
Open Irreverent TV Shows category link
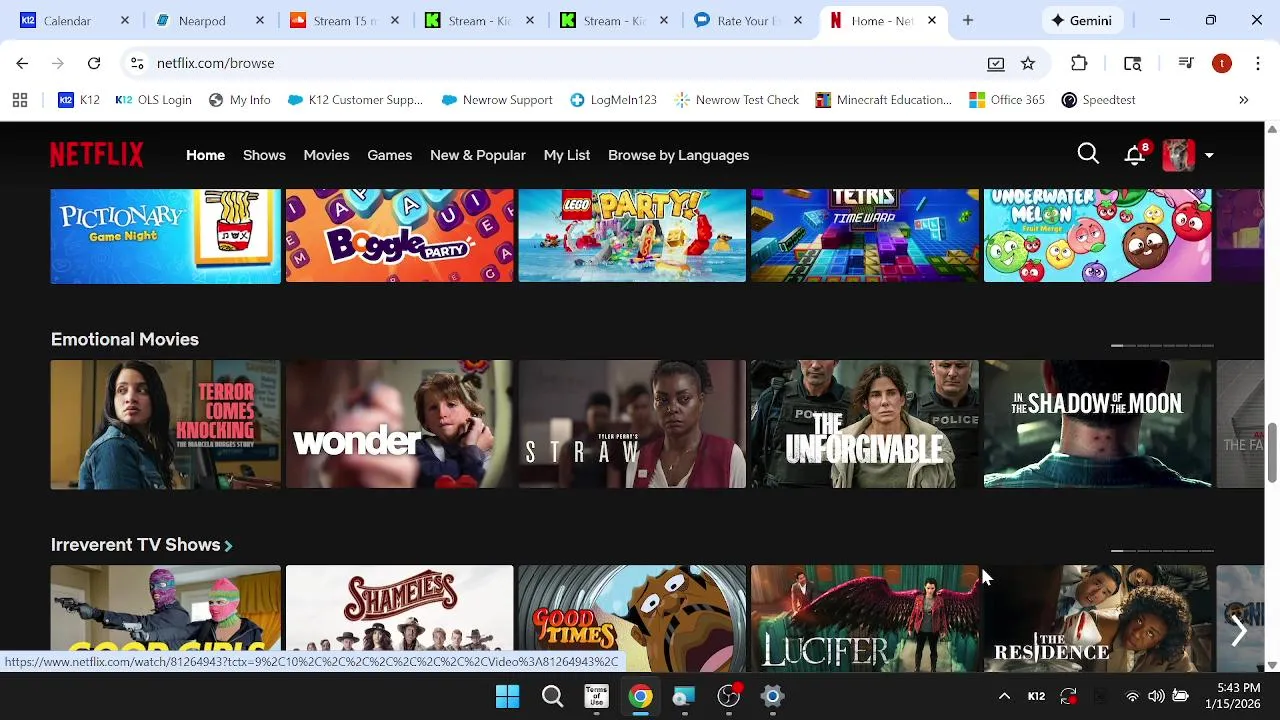tap(141, 545)
